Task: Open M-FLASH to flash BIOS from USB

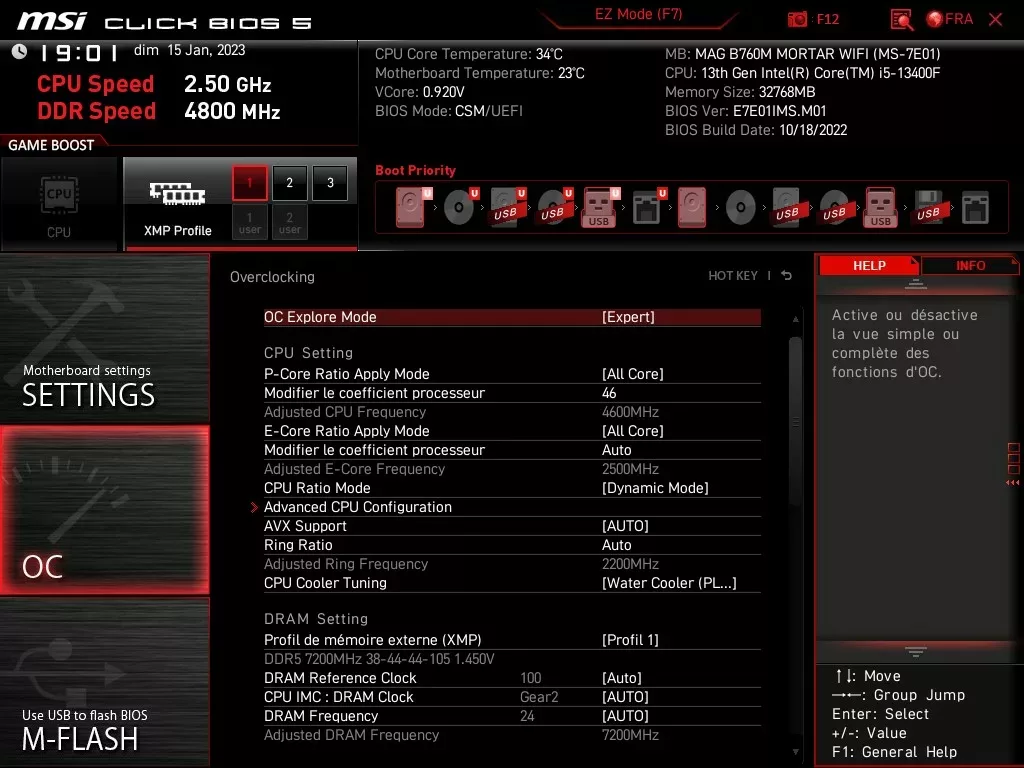Action: coord(103,700)
